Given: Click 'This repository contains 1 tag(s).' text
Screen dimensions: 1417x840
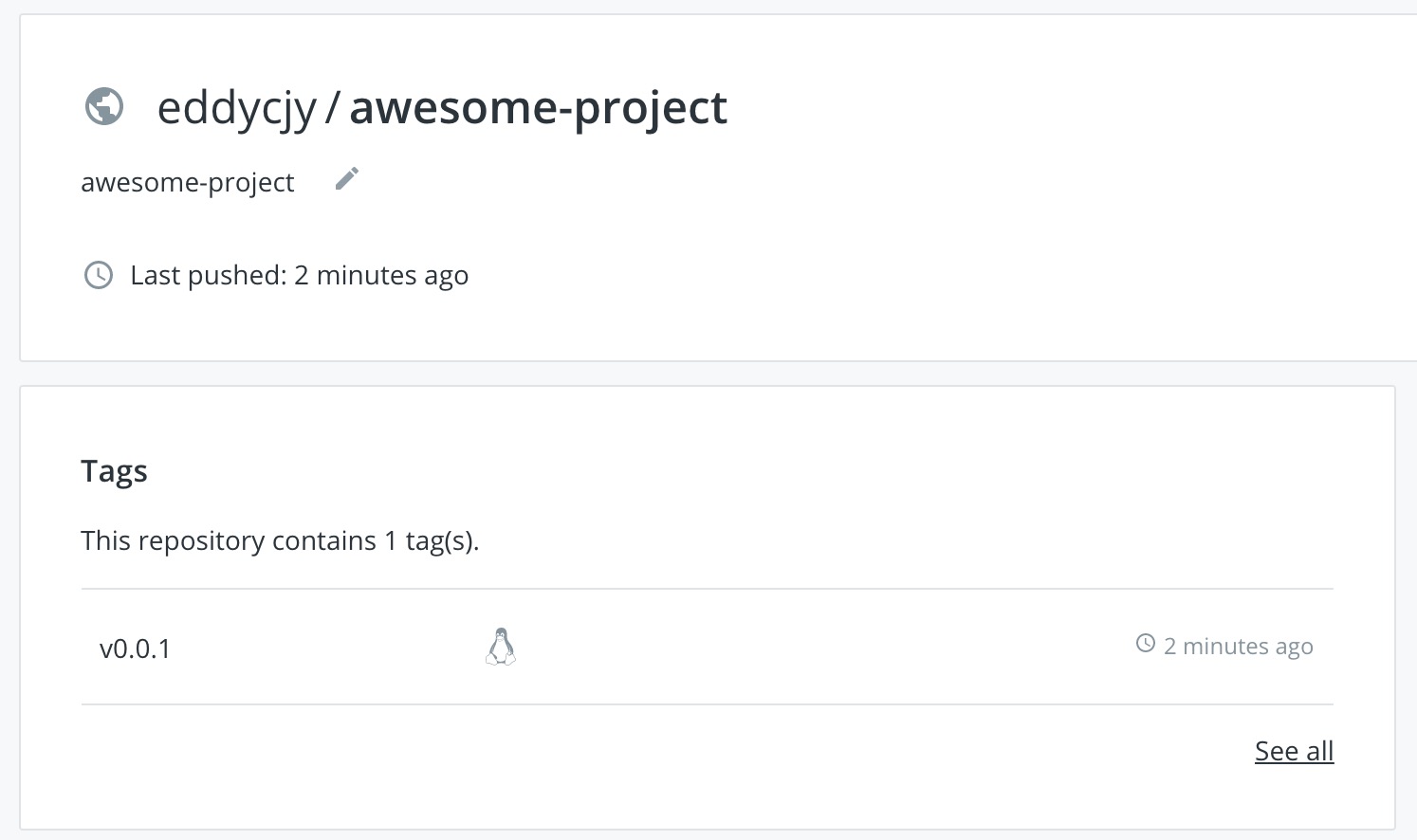Looking at the screenshot, I should 280,540.
